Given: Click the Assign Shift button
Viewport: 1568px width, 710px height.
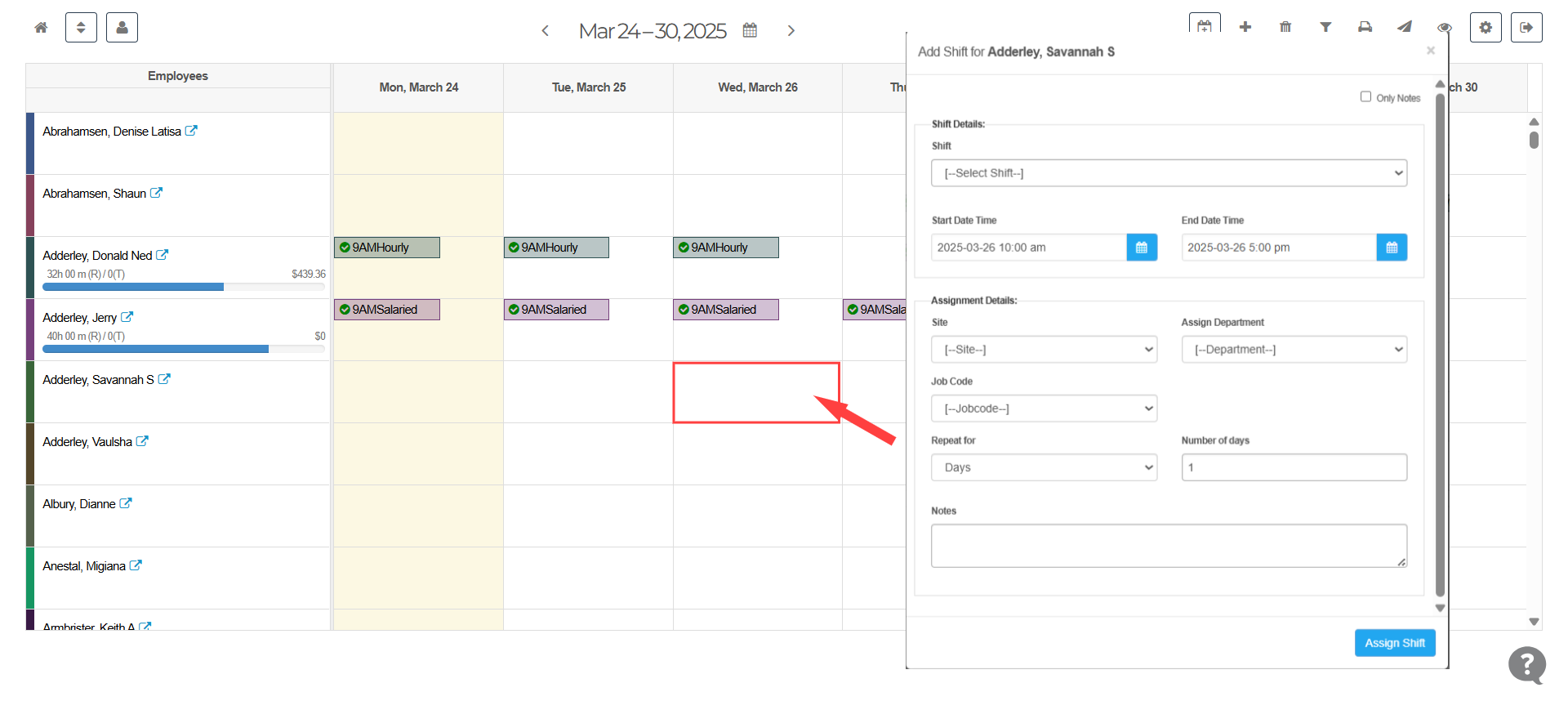Looking at the screenshot, I should click(x=1394, y=642).
